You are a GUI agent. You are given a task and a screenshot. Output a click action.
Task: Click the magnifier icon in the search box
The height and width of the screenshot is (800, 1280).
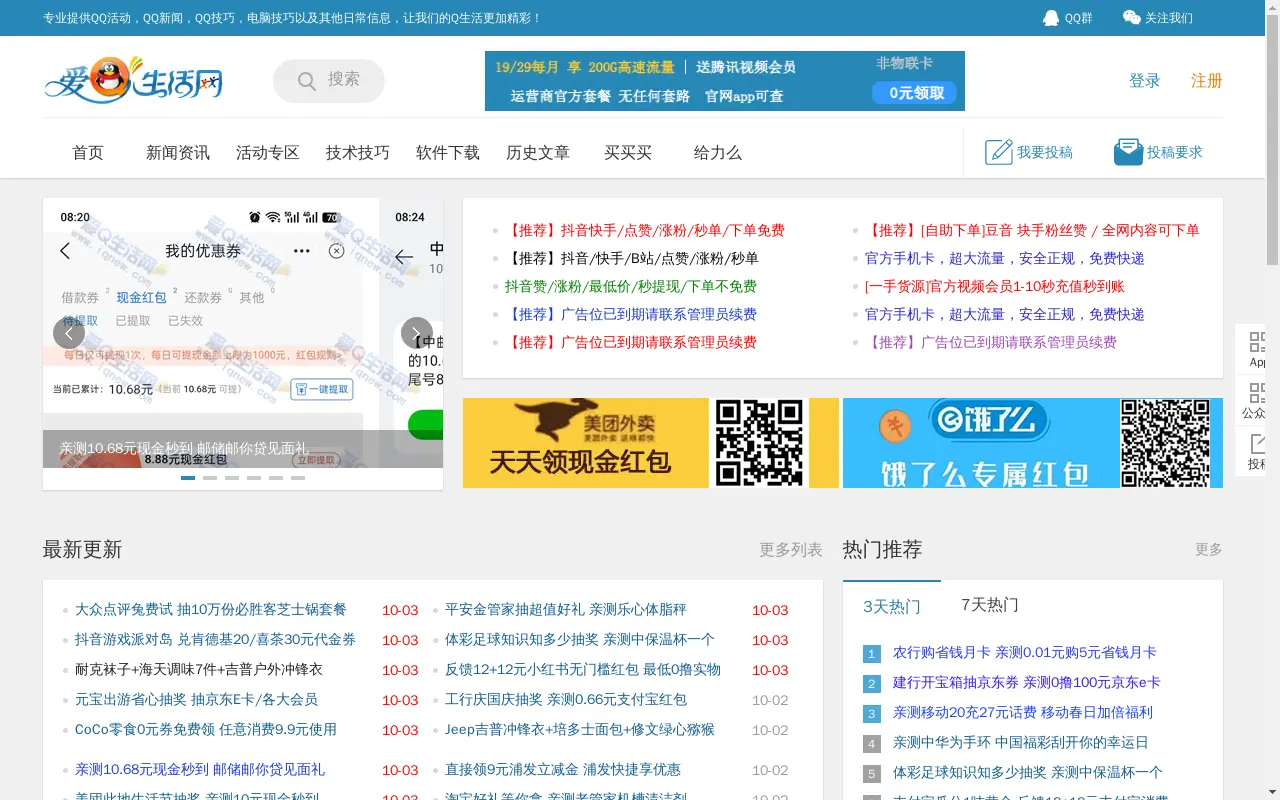pyautogui.click(x=307, y=81)
